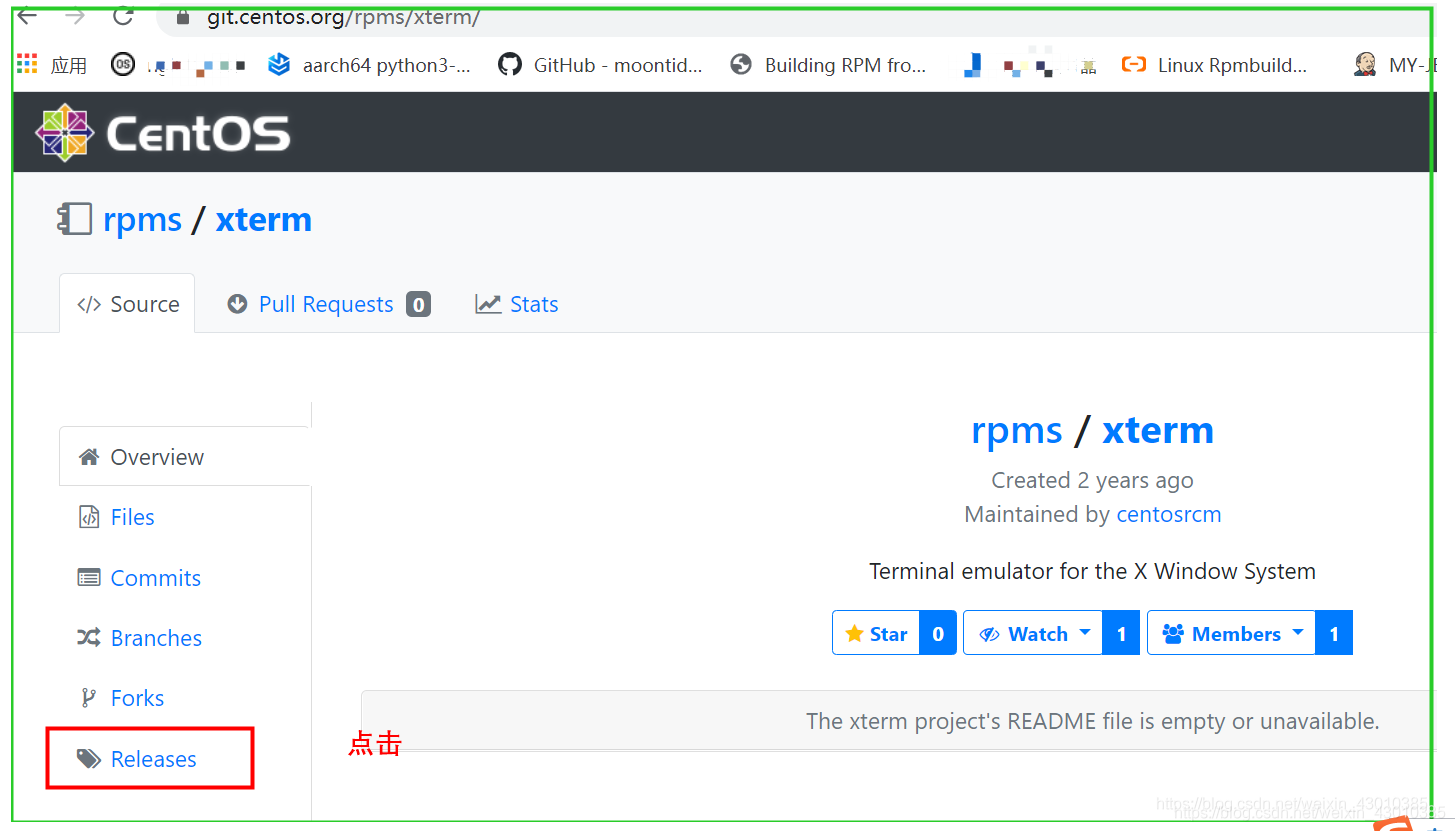The image size is (1455, 831).
Task: Open Files in sidebar
Action: click(x=132, y=517)
